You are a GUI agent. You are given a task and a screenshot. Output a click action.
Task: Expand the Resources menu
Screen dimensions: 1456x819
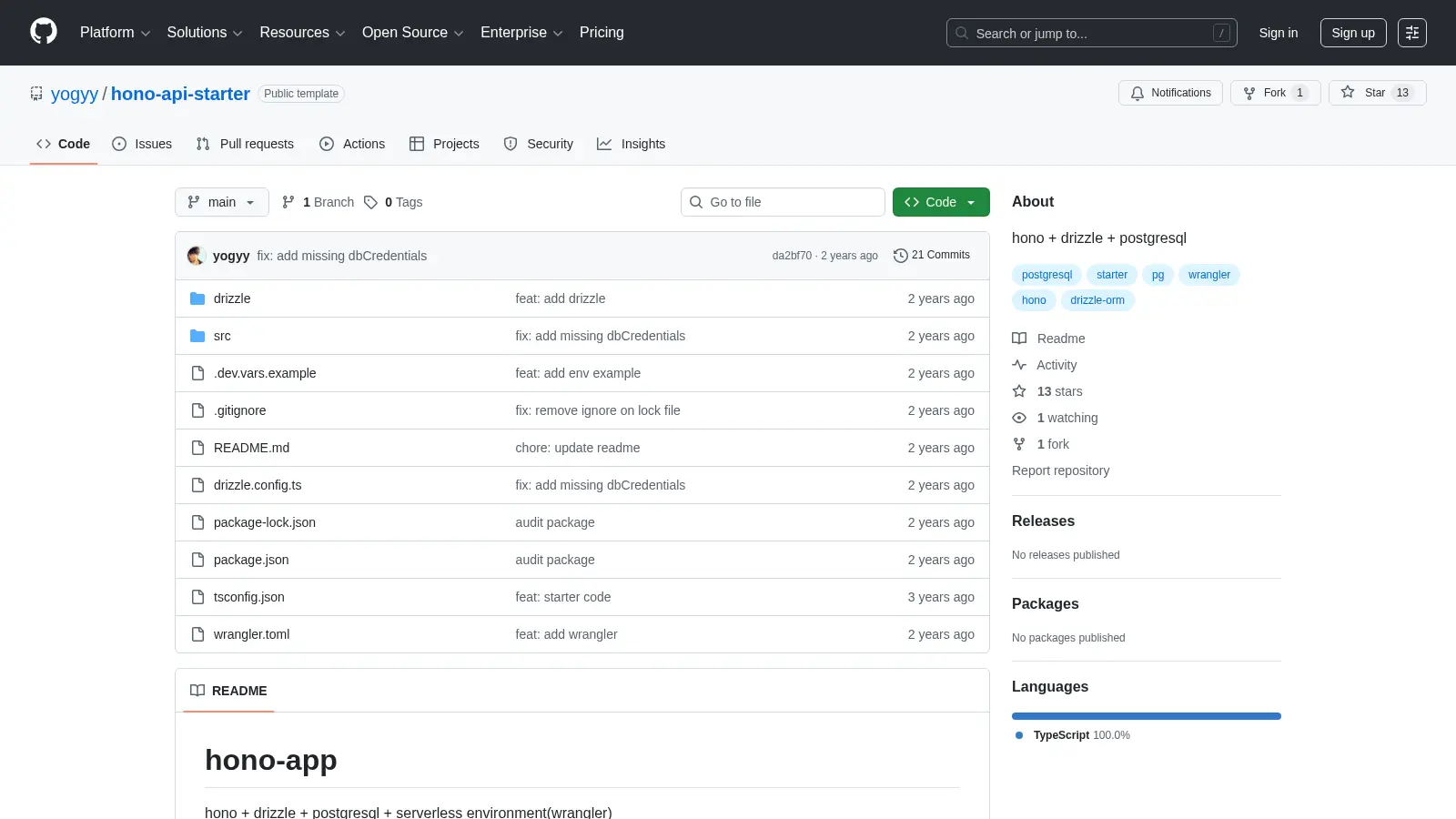coord(302,33)
